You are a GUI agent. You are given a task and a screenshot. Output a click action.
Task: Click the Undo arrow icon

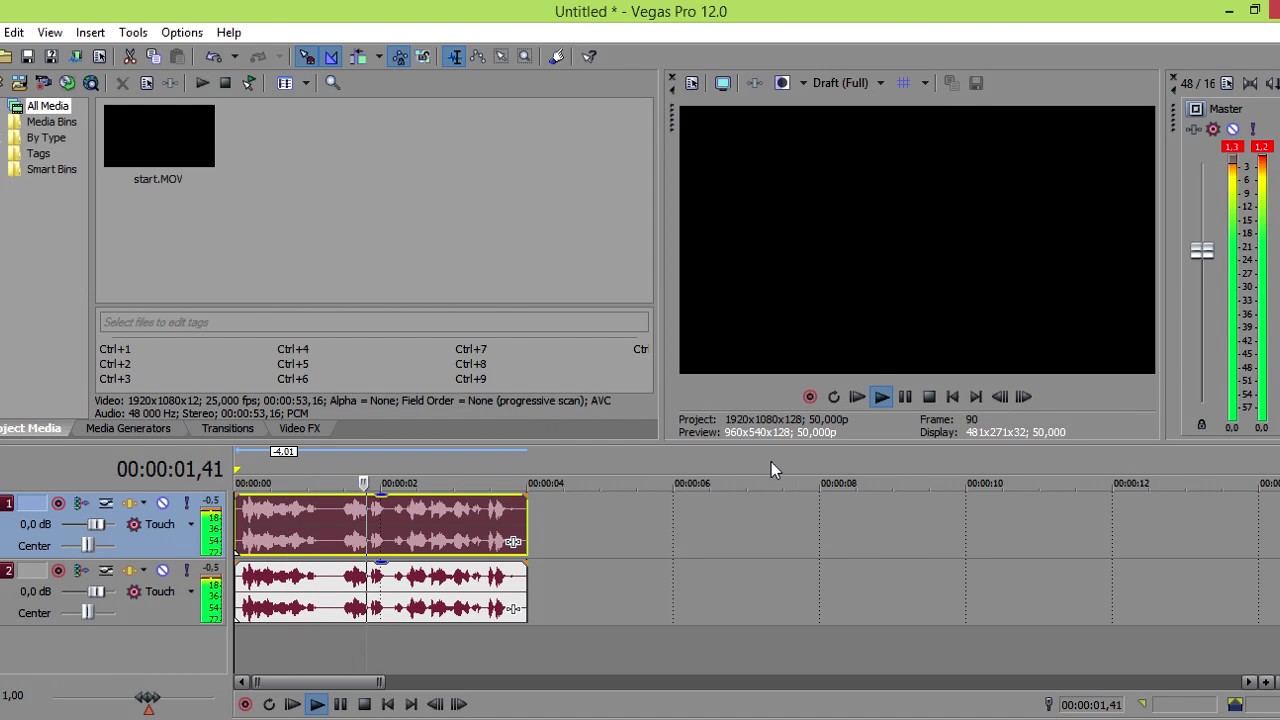(213, 57)
